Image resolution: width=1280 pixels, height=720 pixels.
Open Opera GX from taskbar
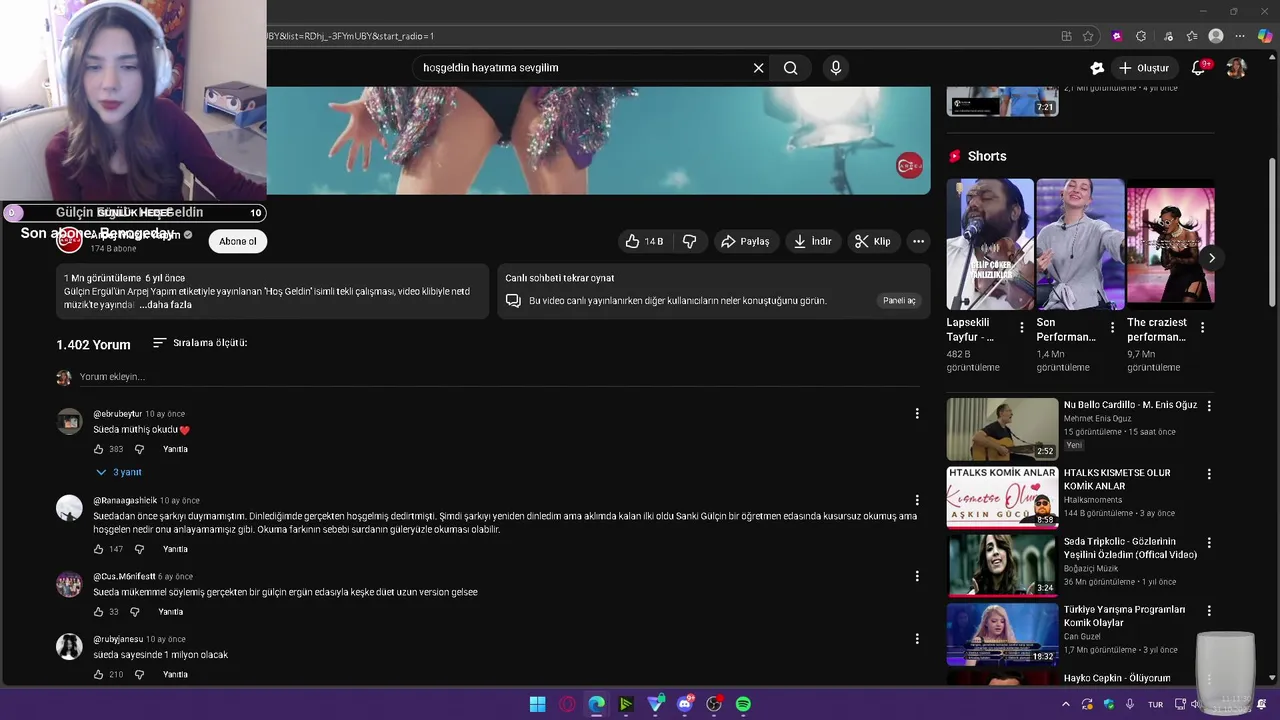pos(567,704)
